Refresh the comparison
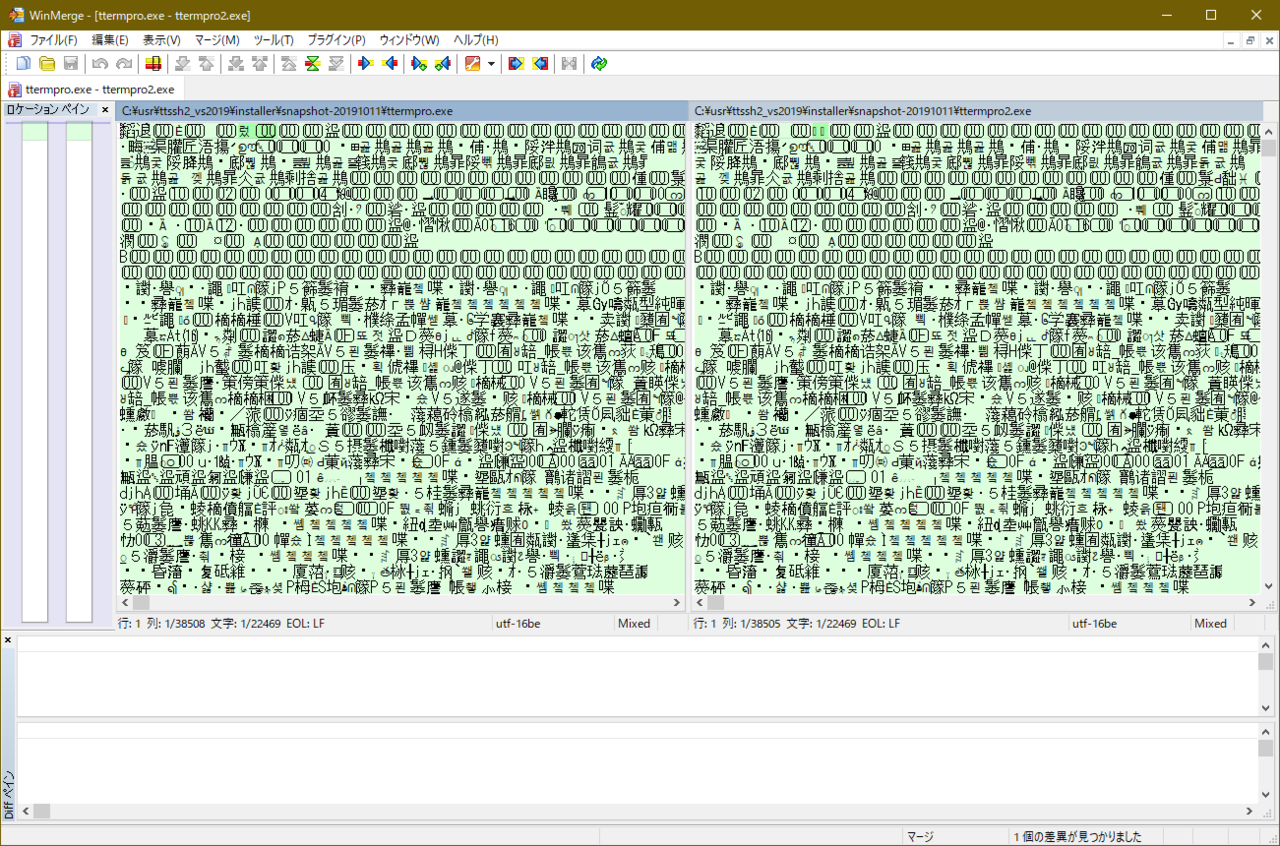This screenshot has width=1280, height=846. pos(598,64)
